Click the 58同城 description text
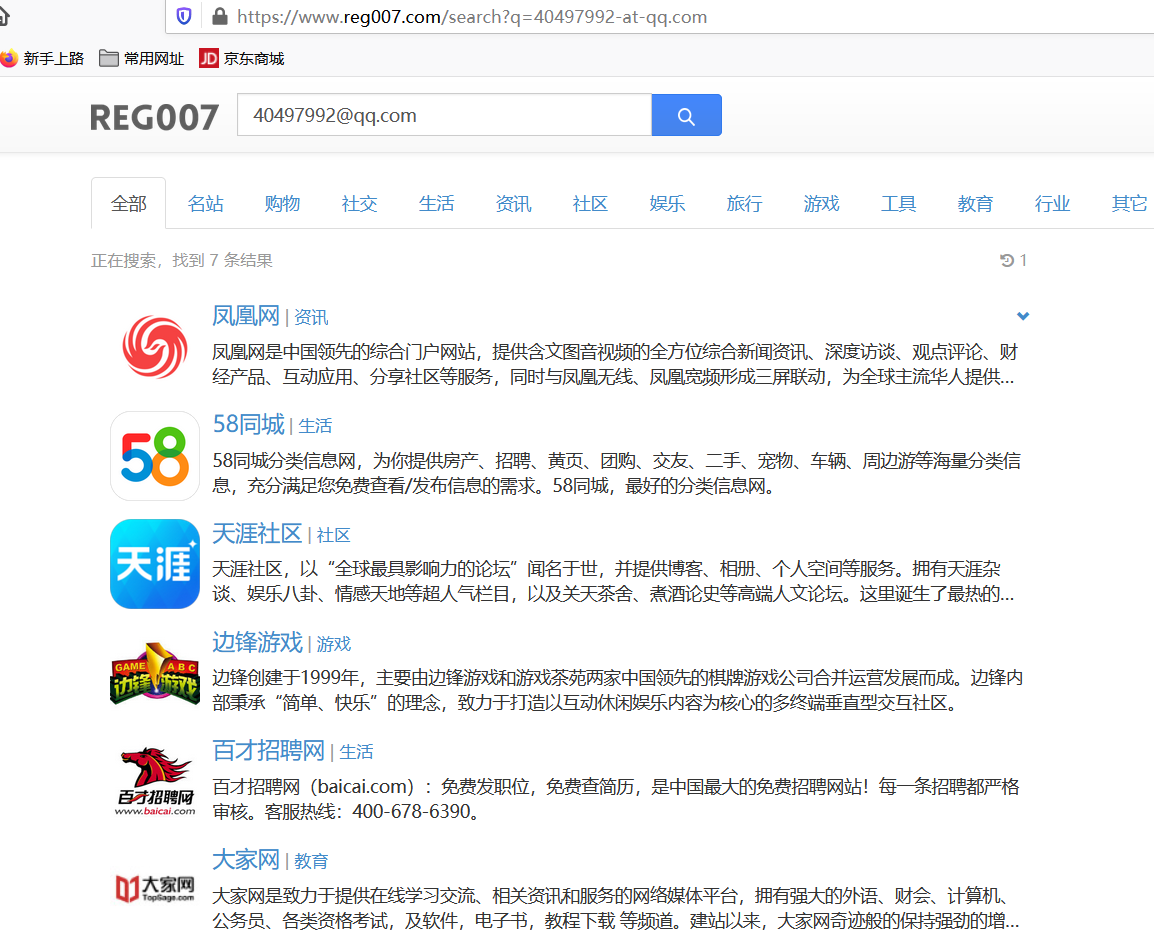Viewport: 1154px width, 930px height. pos(617,473)
